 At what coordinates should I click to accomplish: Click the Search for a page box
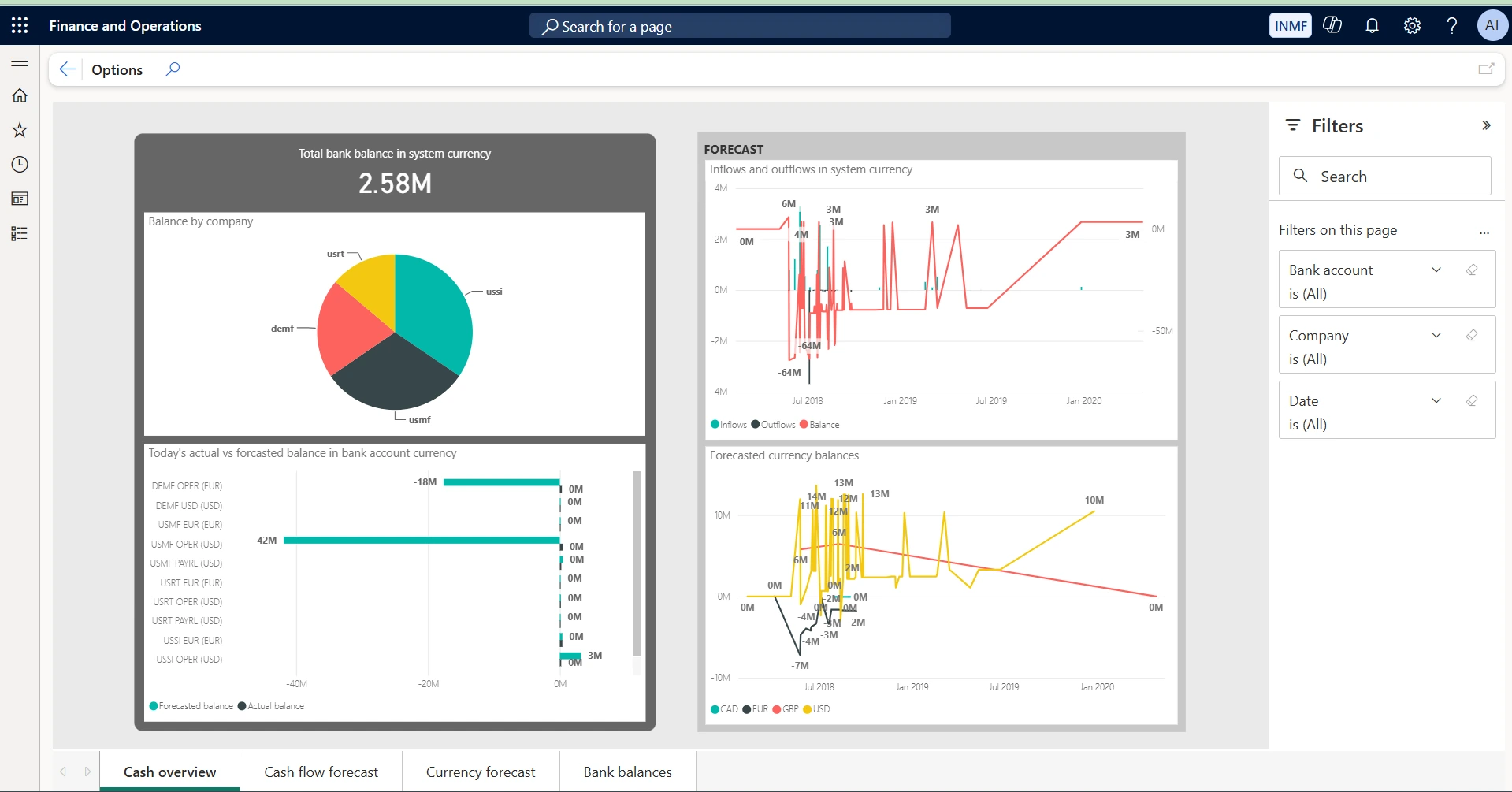point(740,26)
